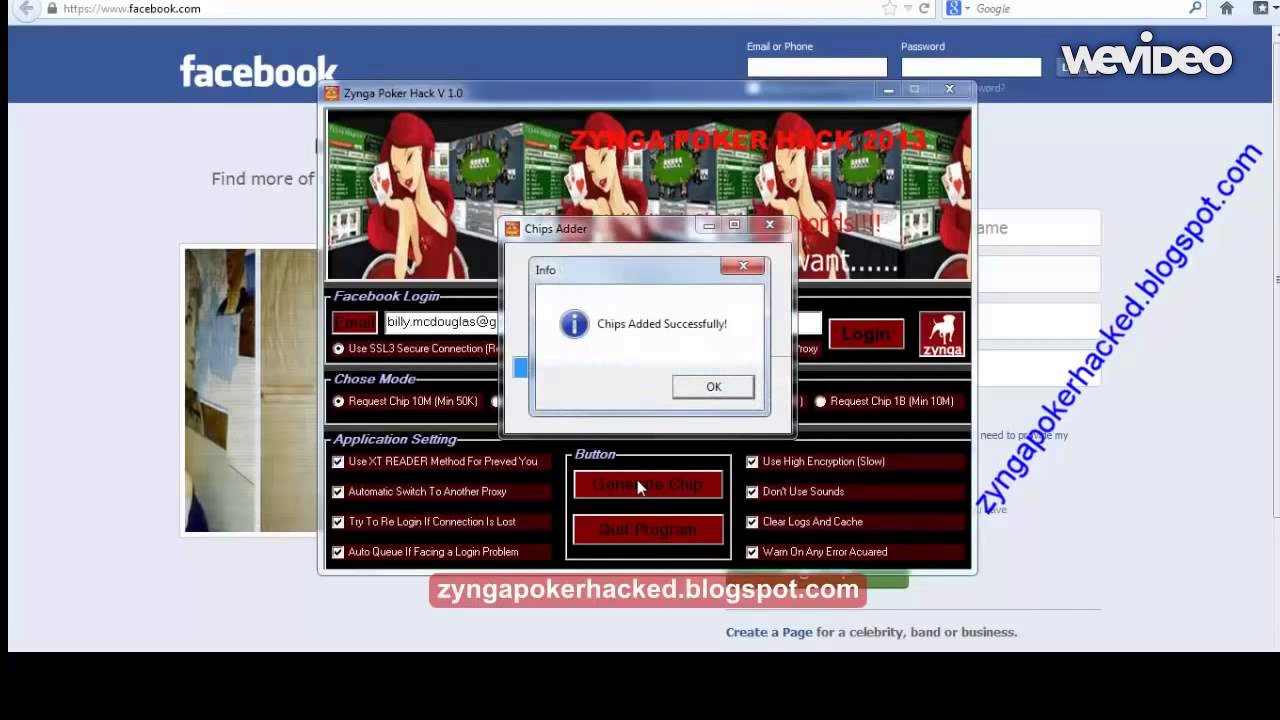This screenshot has height=720, width=1280.
Task: Go to the browser home page
Action: point(1227,8)
